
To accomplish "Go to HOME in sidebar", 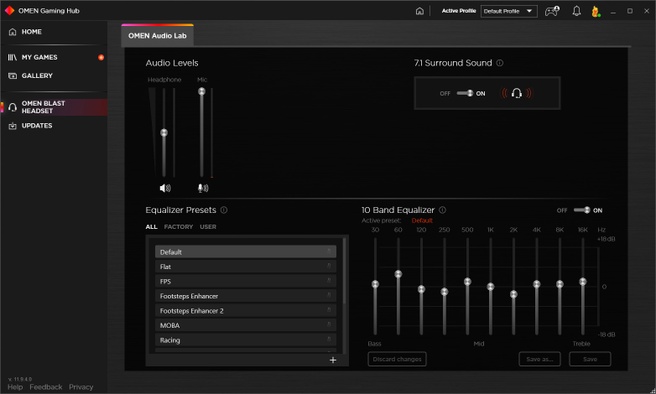I will (31, 32).
